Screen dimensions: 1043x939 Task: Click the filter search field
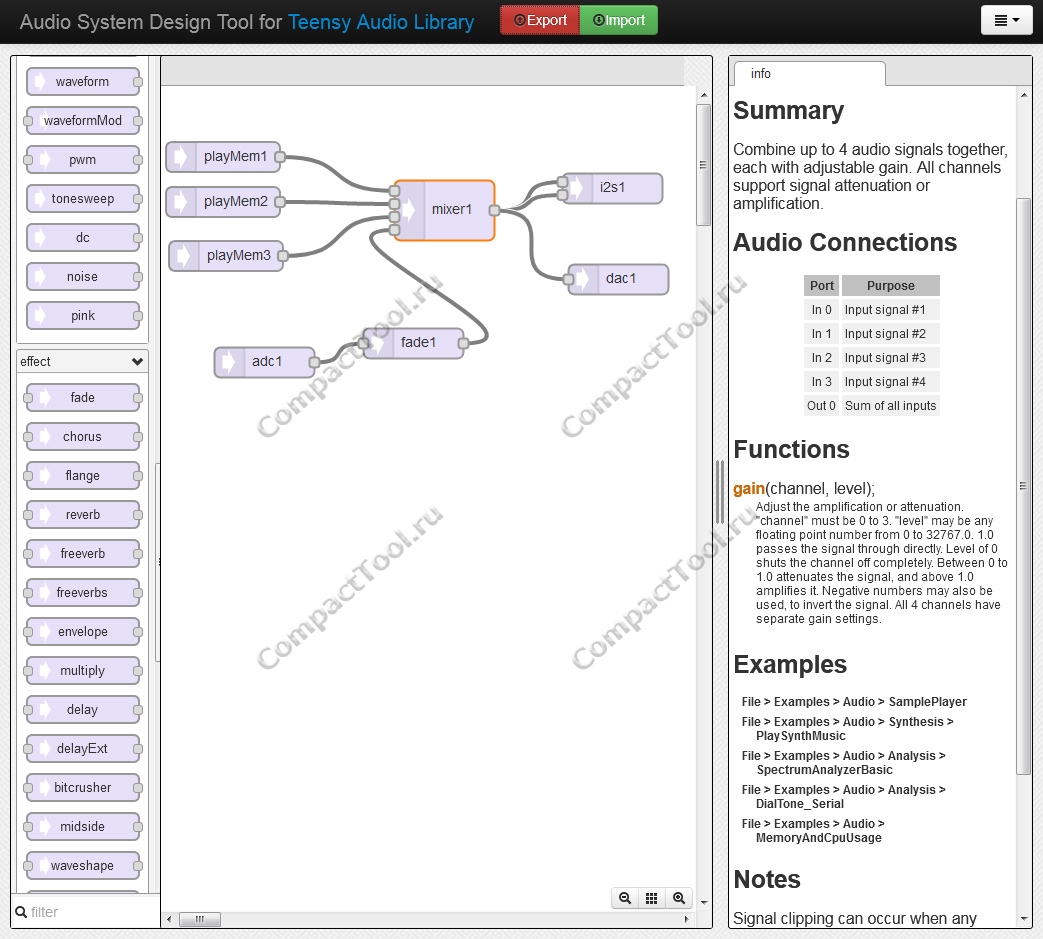[x=86, y=912]
